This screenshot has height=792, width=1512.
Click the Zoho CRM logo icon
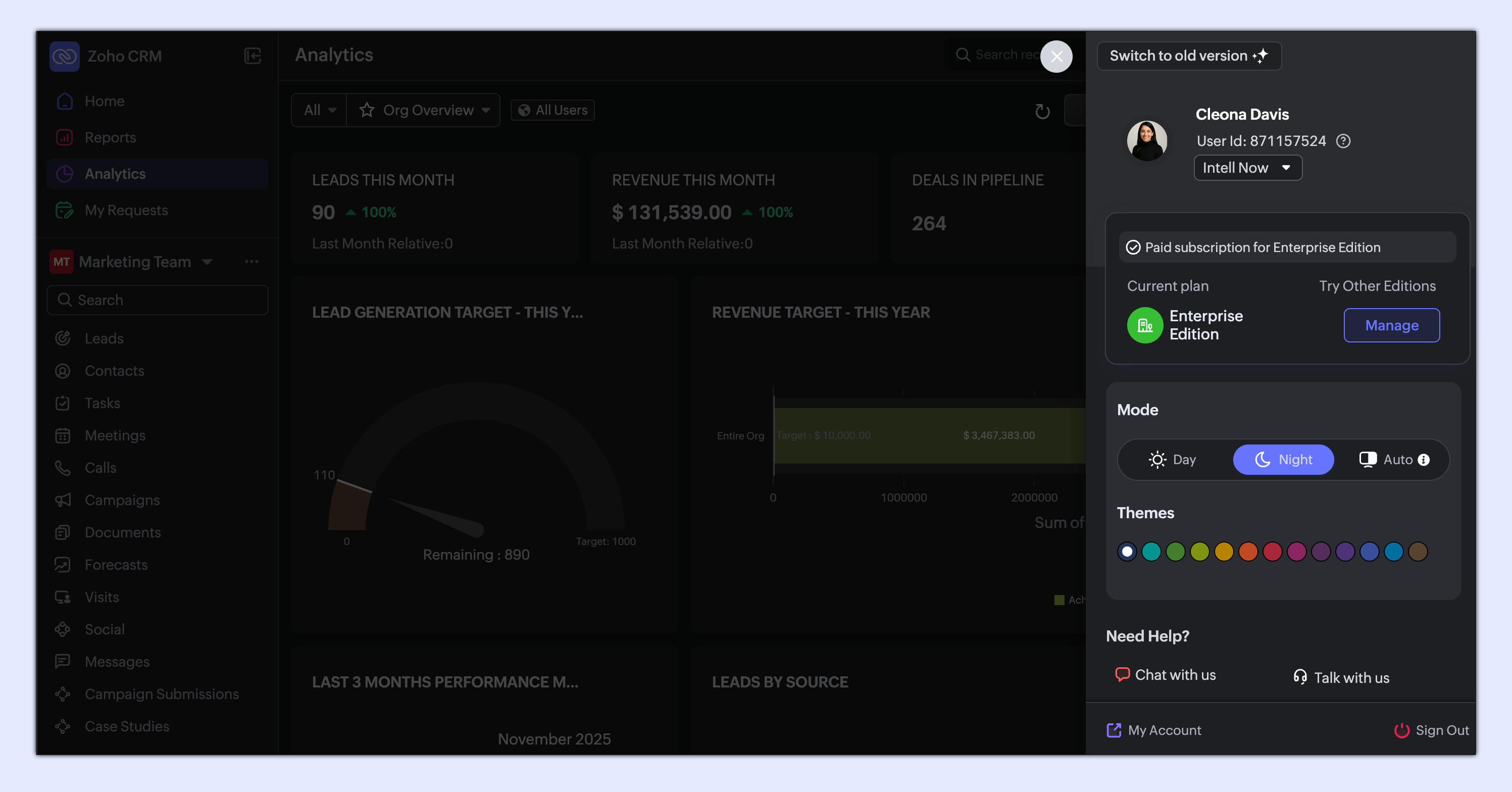pos(65,56)
